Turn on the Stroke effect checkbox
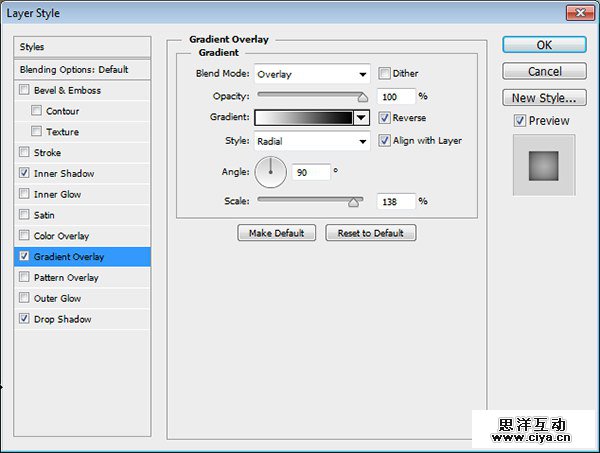 click(24, 153)
